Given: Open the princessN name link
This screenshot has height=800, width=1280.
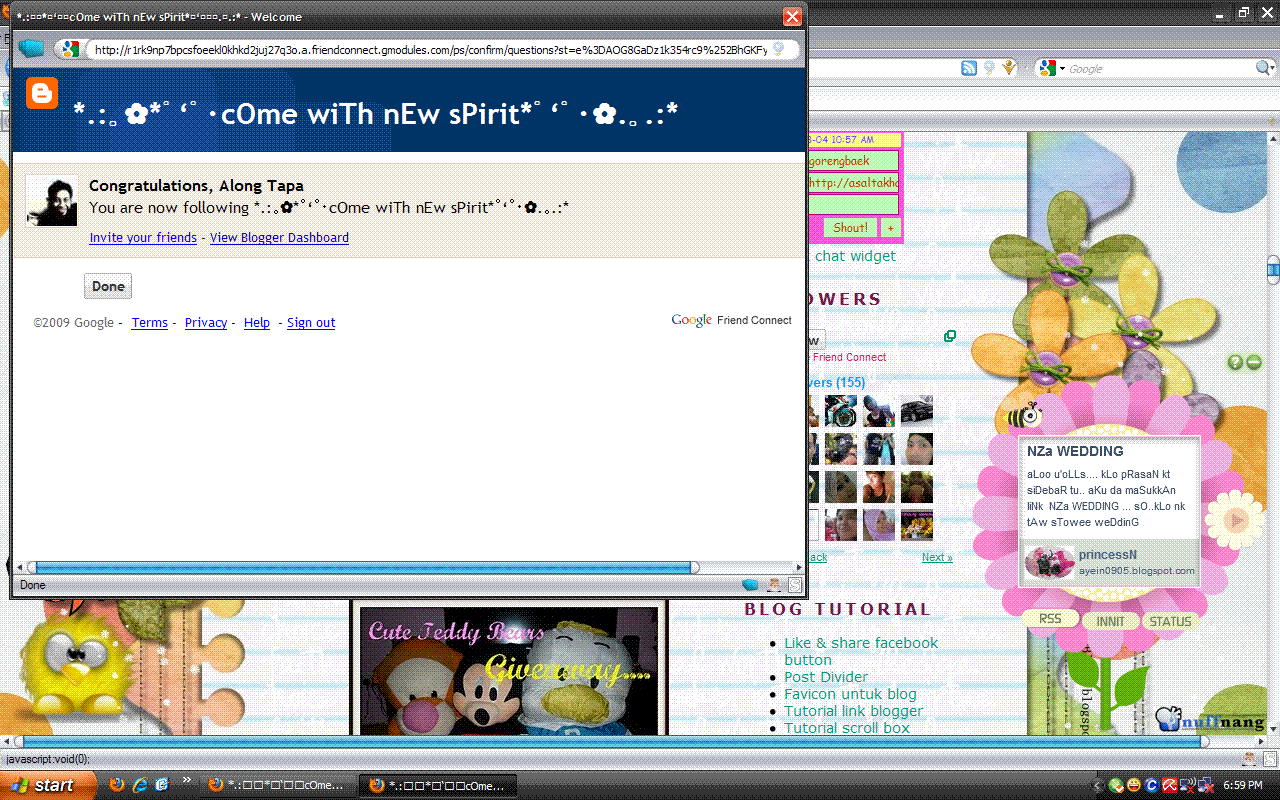Looking at the screenshot, I should 1107,555.
